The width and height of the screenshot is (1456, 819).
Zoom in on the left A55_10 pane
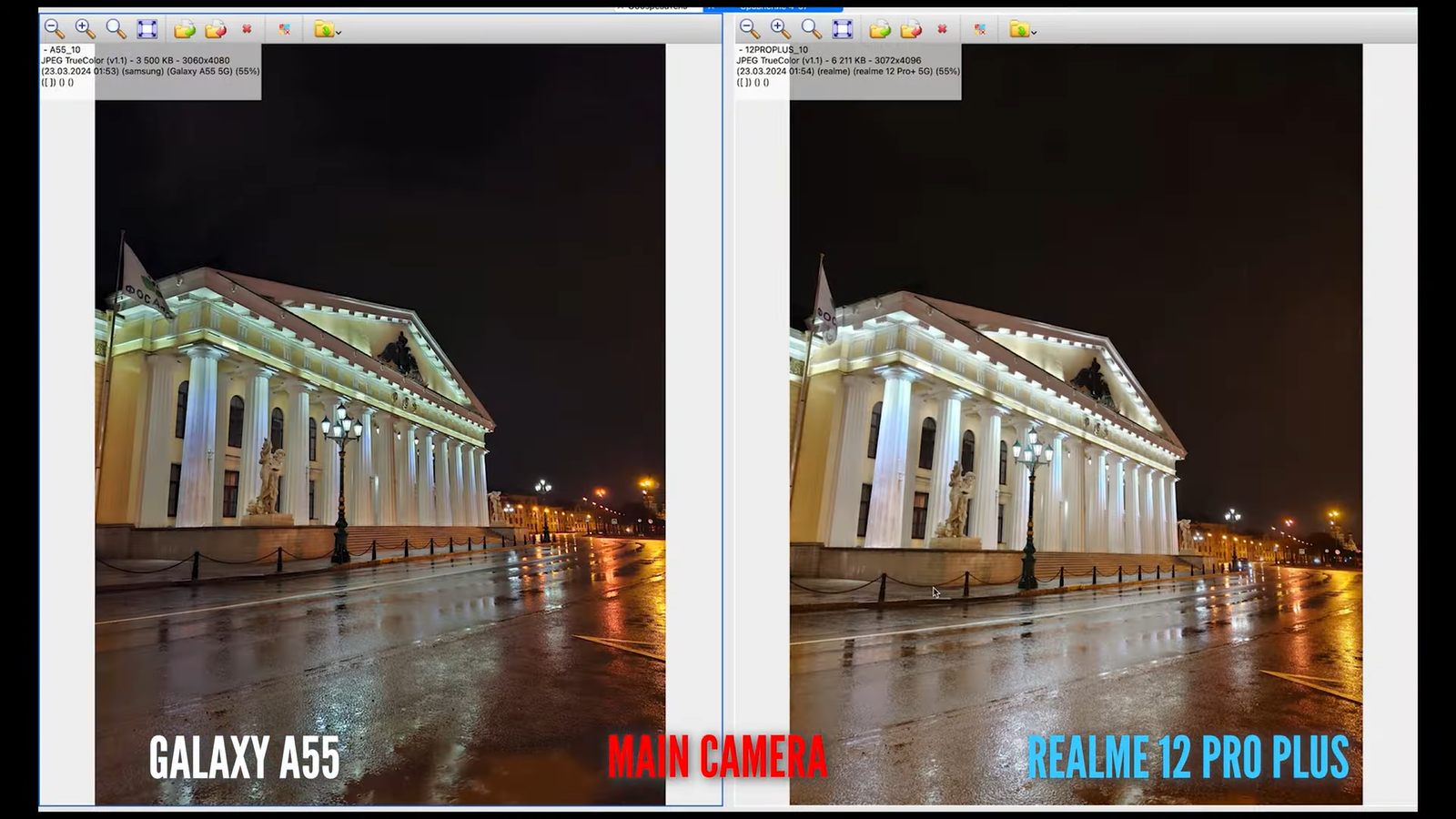tap(85, 29)
